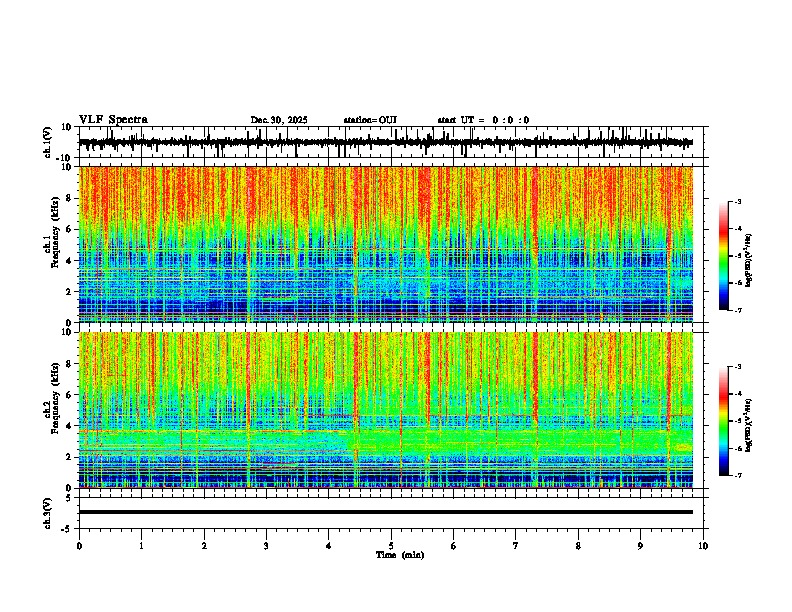Click the "2" kHz tick on ch.1 spectrogram
This screenshot has height=612, width=792.
coord(70,291)
